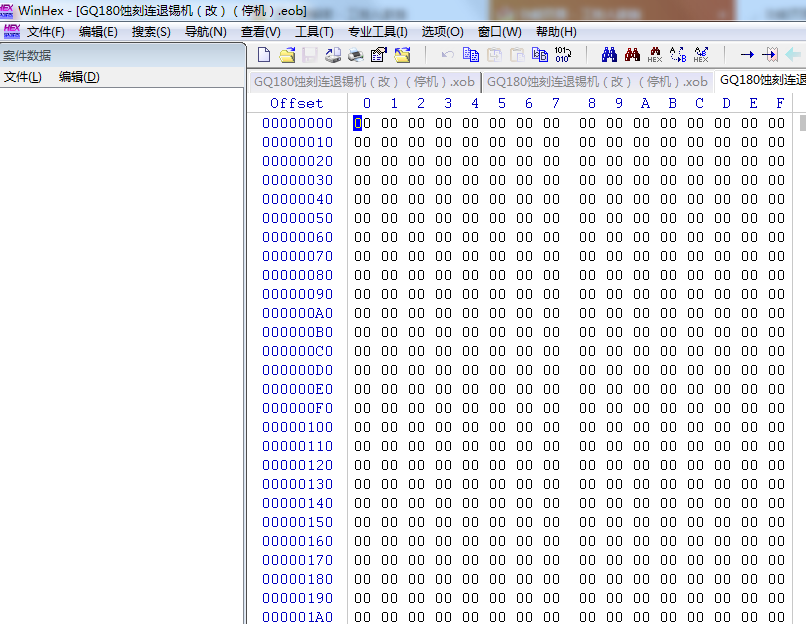
Task: Open the 编辑(D) menu in case data panel
Action: (79, 77)
